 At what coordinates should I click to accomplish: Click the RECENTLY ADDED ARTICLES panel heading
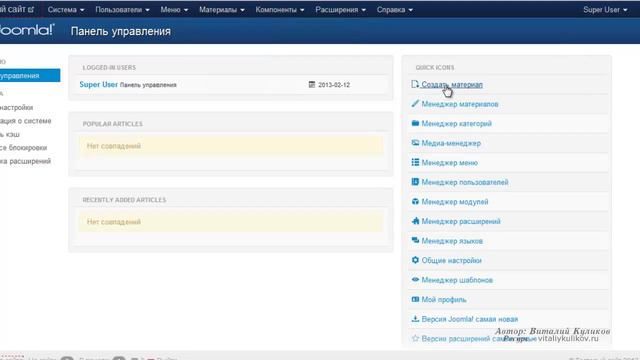coord(124,200)
